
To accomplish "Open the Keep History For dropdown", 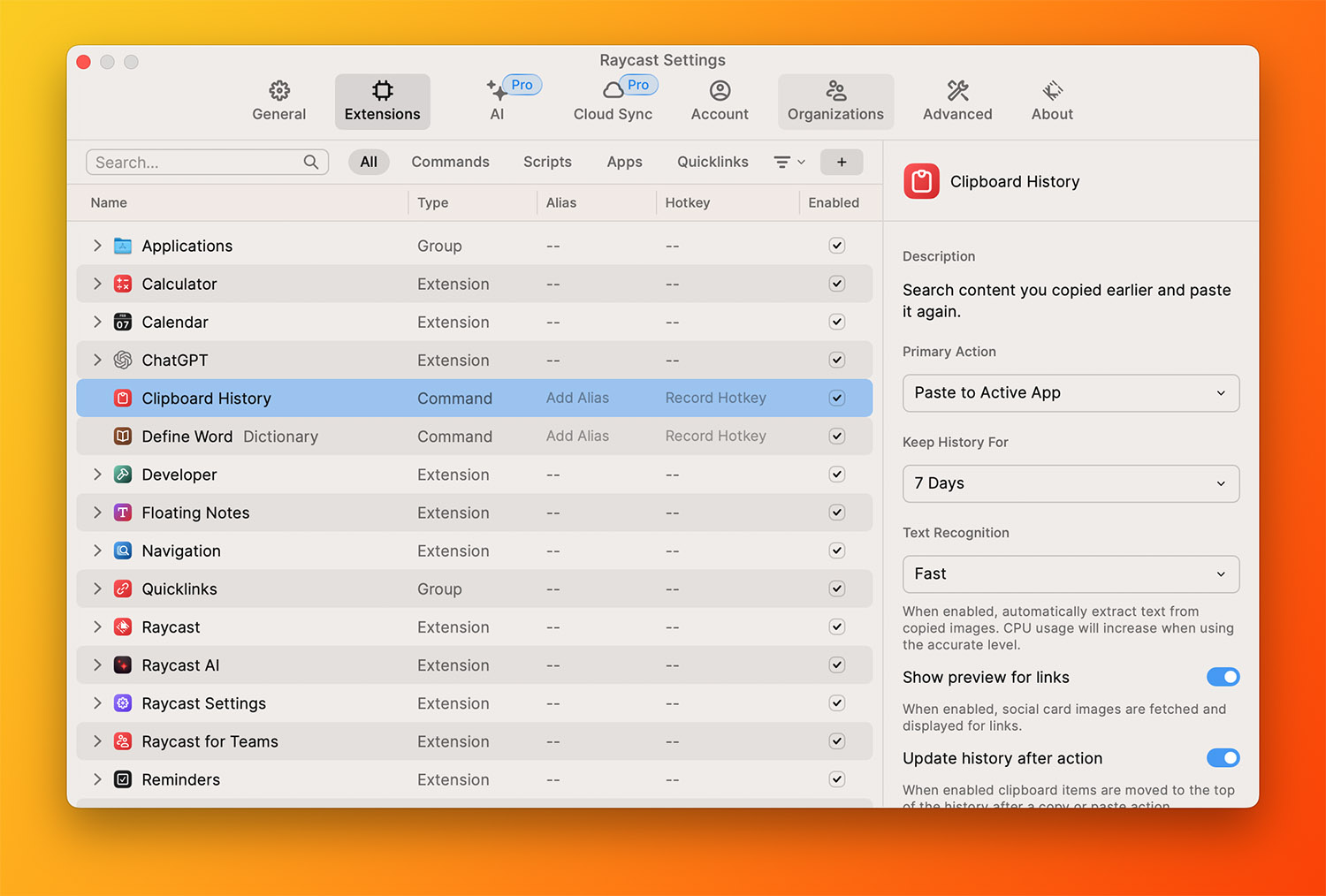I will tap(1071, 483).
